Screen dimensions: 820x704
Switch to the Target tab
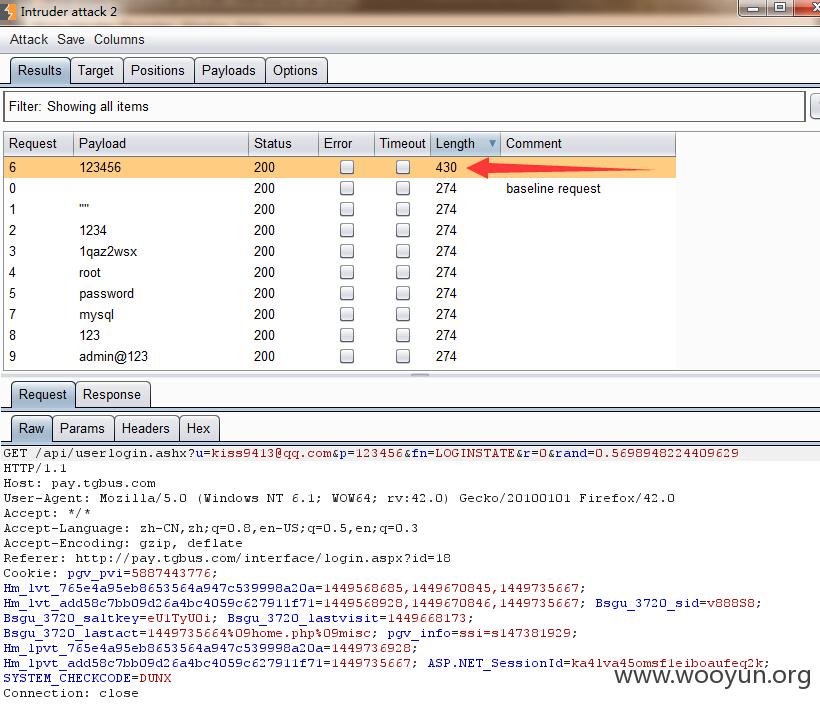pyautogui.click(x=96, y=71)
